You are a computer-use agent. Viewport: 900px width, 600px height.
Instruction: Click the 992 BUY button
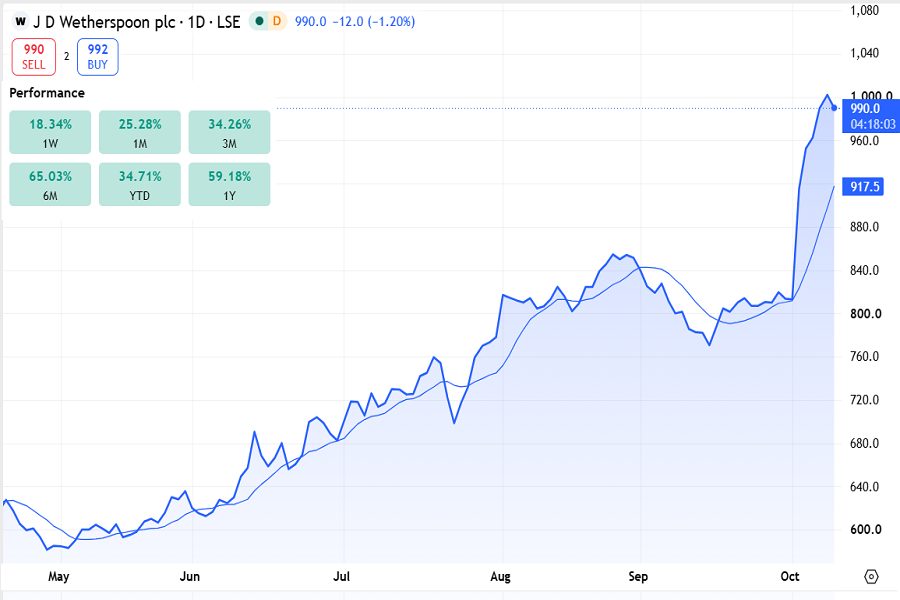pyautogui.click(x=98, y=57)
